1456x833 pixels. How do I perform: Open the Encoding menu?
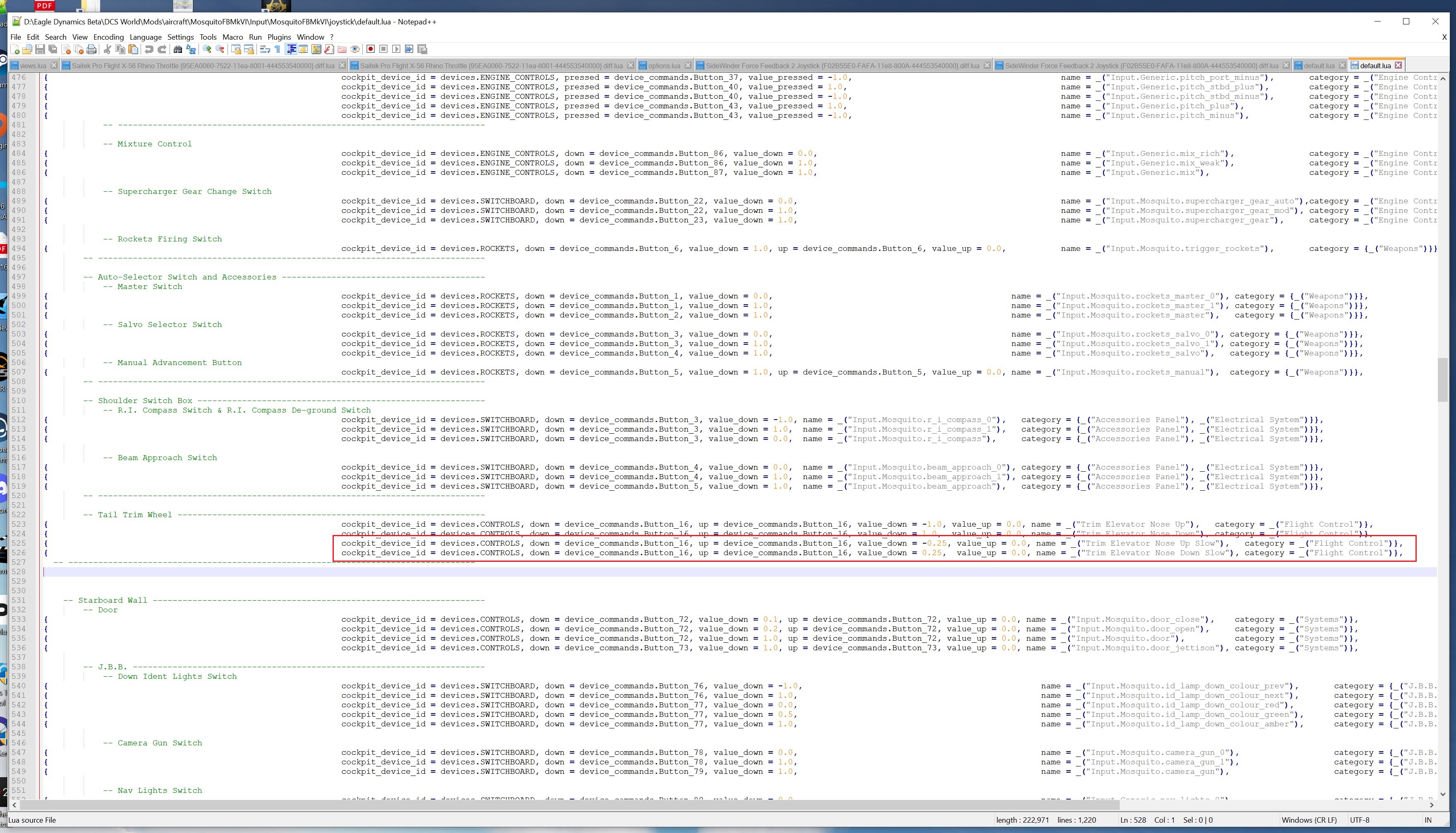point(108,37)
